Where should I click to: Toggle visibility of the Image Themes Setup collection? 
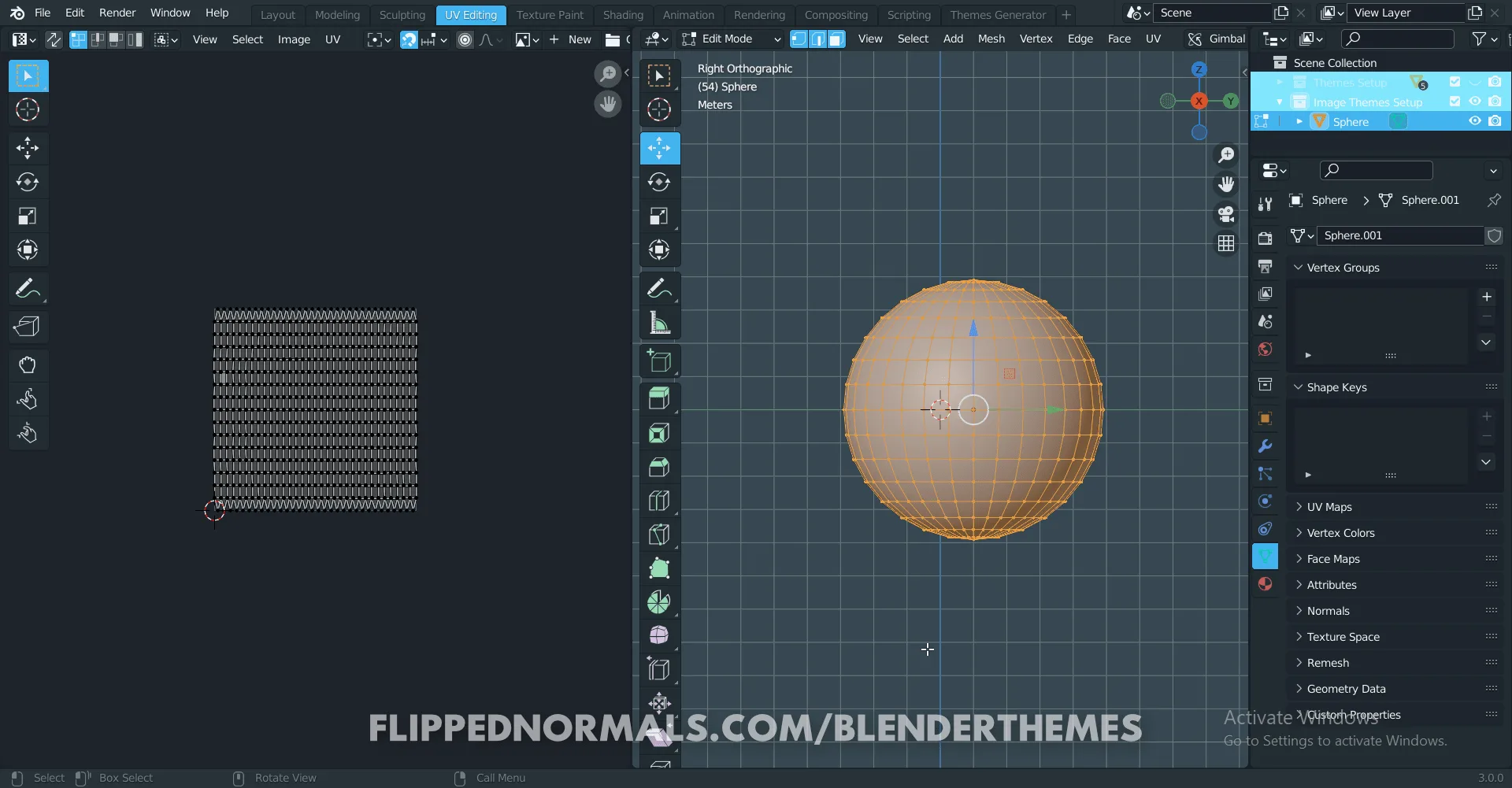coord(1475,102)
